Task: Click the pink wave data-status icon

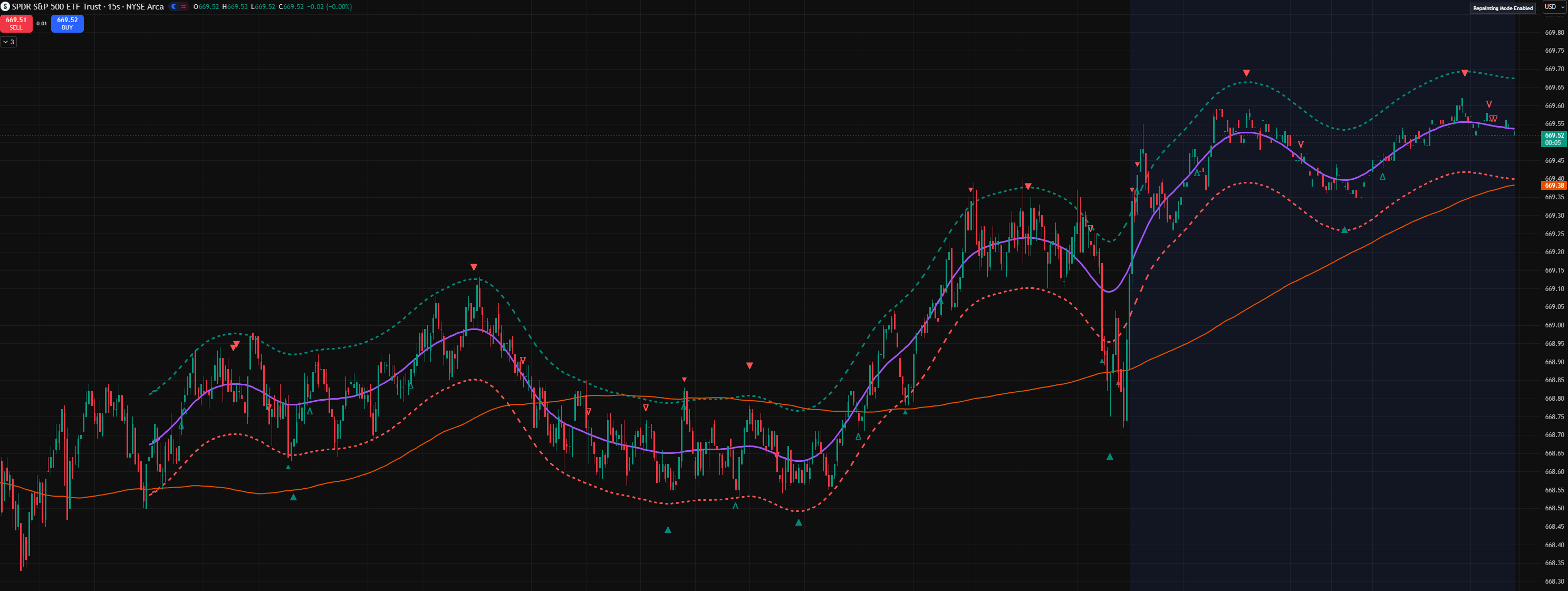Action: (183, 7)
